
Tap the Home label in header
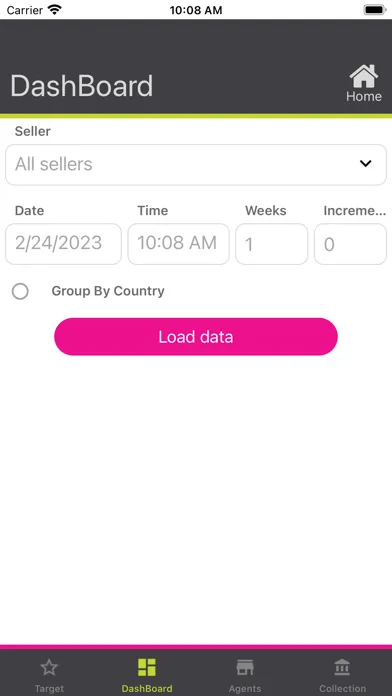(x=364, y=96)
